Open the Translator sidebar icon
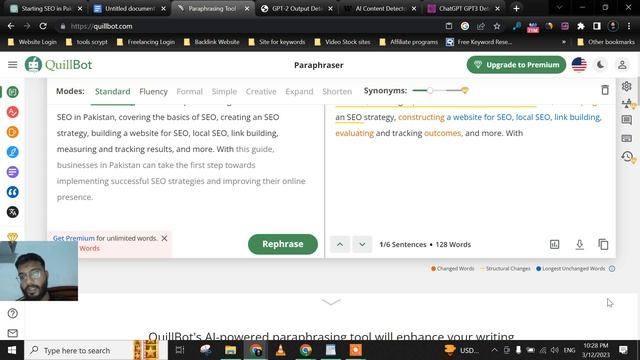 (13, 212)
